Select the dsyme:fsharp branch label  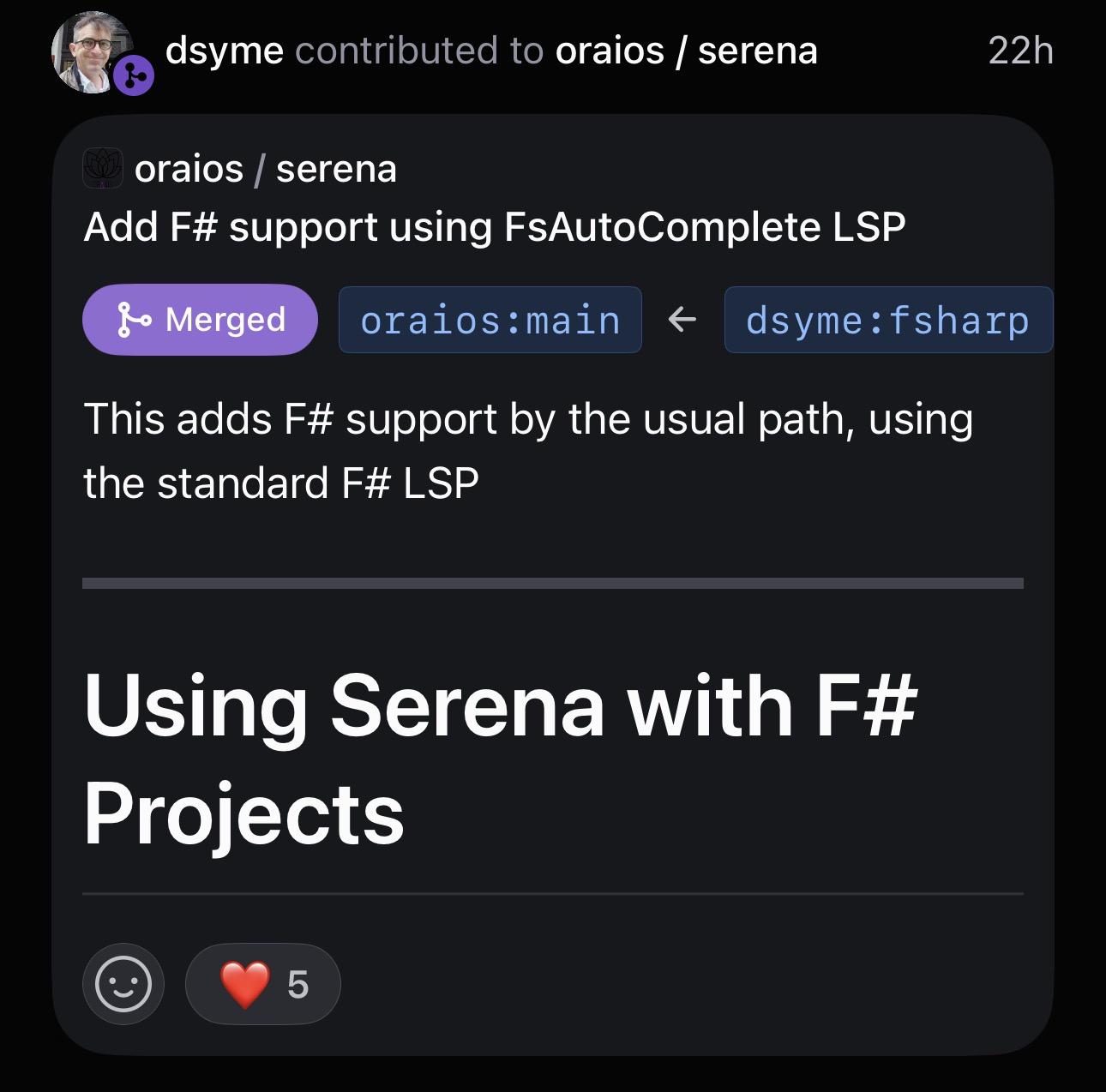tap(887, 321)
